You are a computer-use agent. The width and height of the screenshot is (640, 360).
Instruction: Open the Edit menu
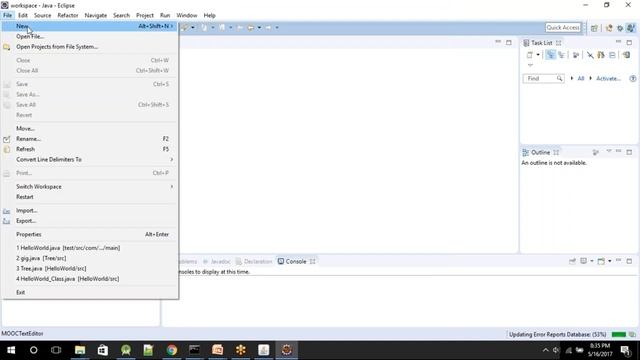(23, 16)
